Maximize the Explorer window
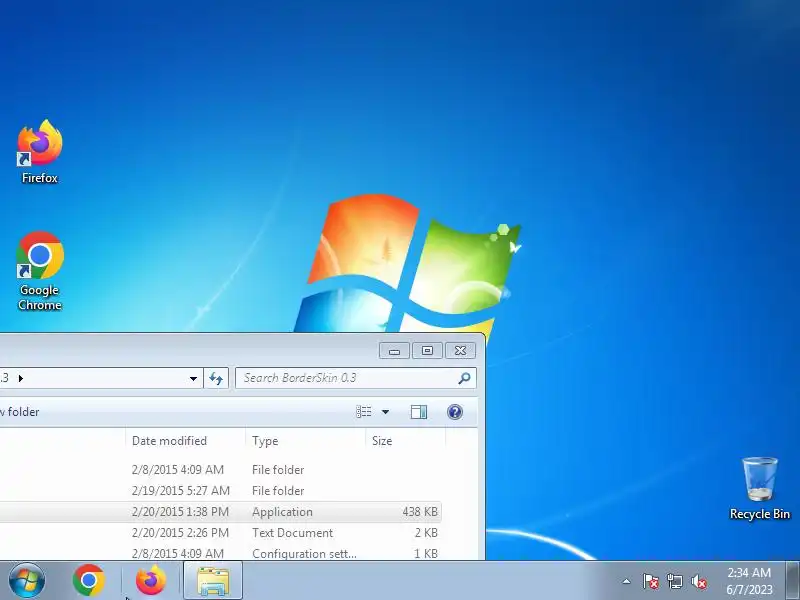The width and height of the screenshot is (800, 600). (427, 351)
